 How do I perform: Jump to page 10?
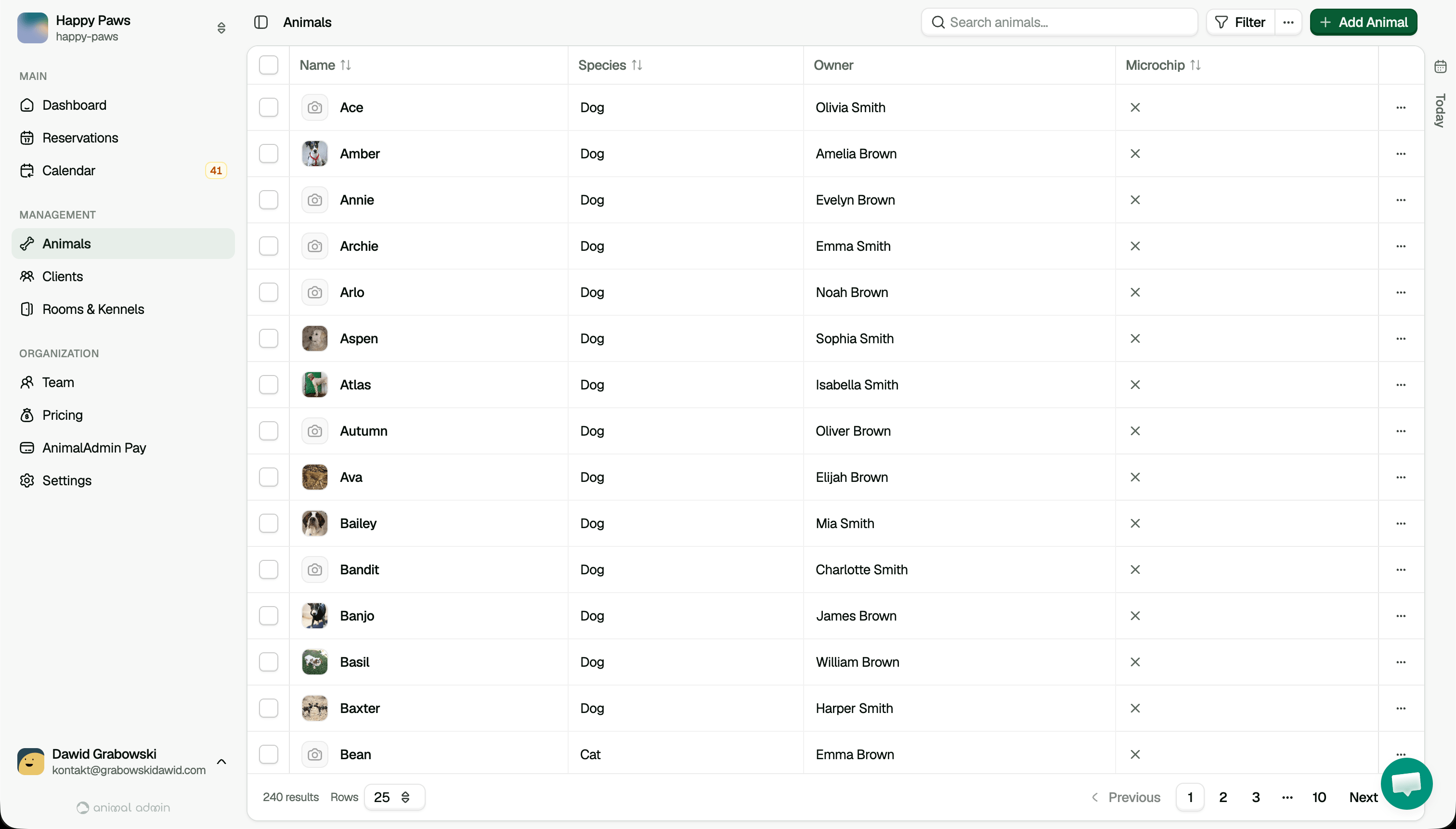pyautogui.click(x=1319, y=797)
